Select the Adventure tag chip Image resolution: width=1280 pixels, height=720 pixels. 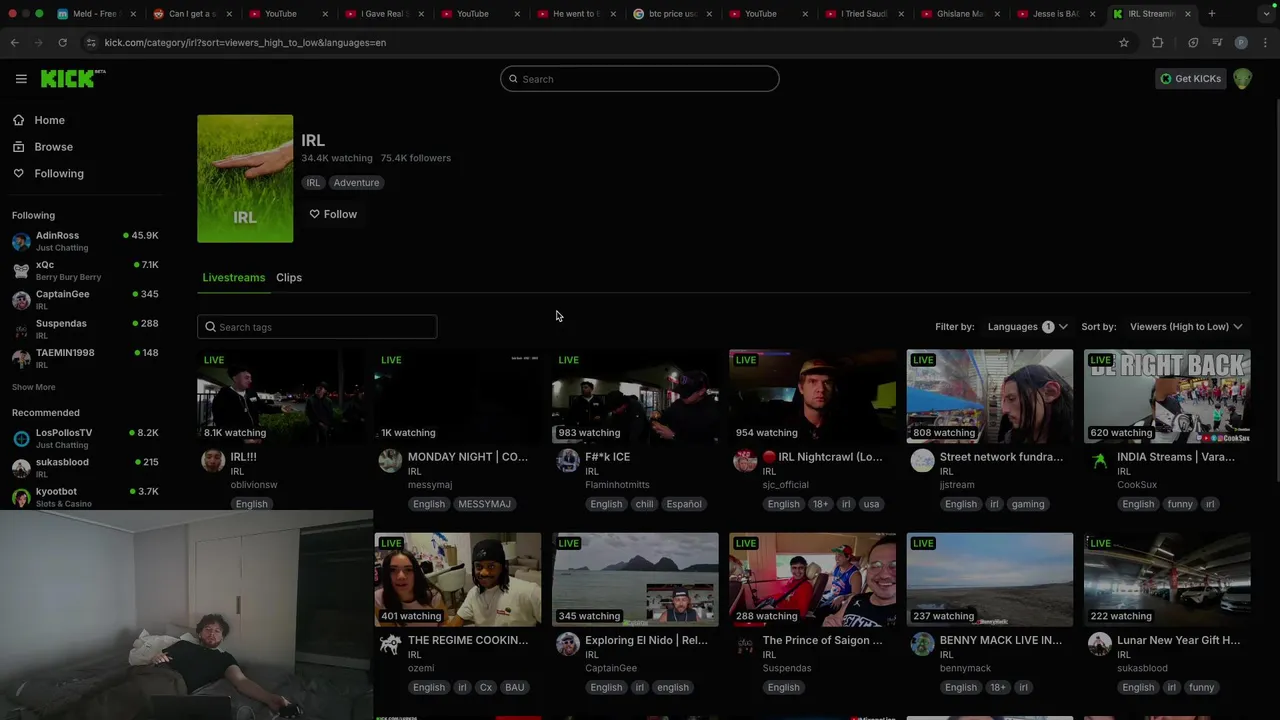coord(356,183)
